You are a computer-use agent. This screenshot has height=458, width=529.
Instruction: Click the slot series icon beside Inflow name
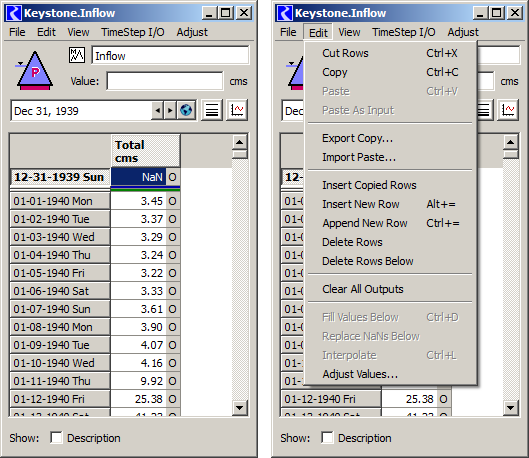[77, 55]
